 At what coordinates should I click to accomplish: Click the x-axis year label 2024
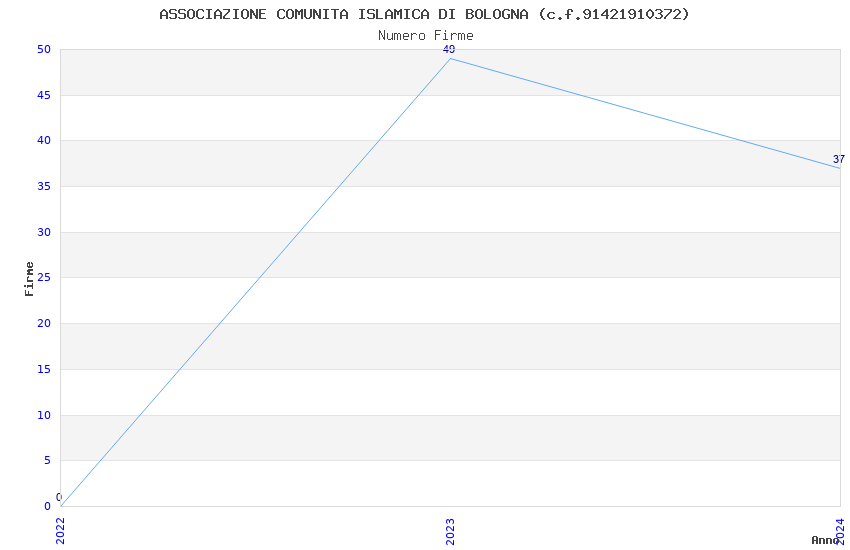tap(840, 531)
